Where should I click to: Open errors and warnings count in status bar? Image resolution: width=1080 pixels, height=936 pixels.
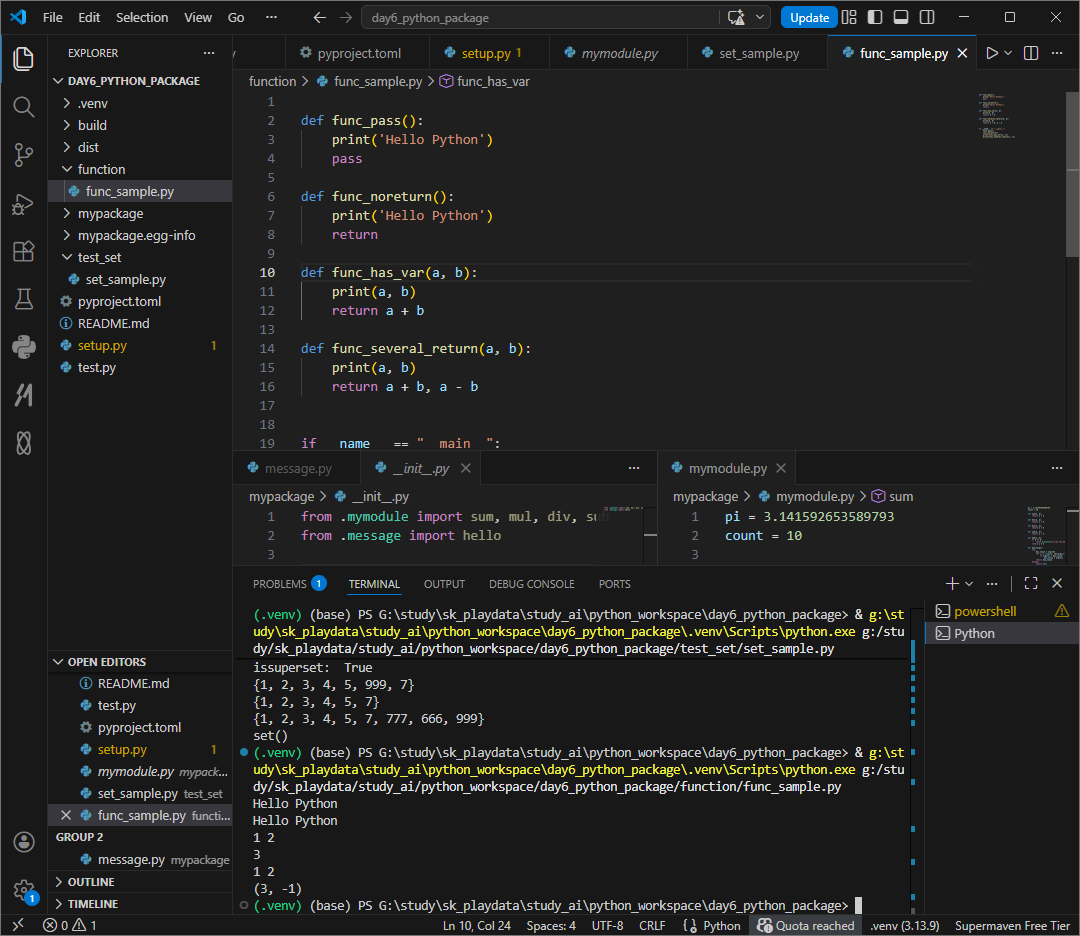click(70, 925)
